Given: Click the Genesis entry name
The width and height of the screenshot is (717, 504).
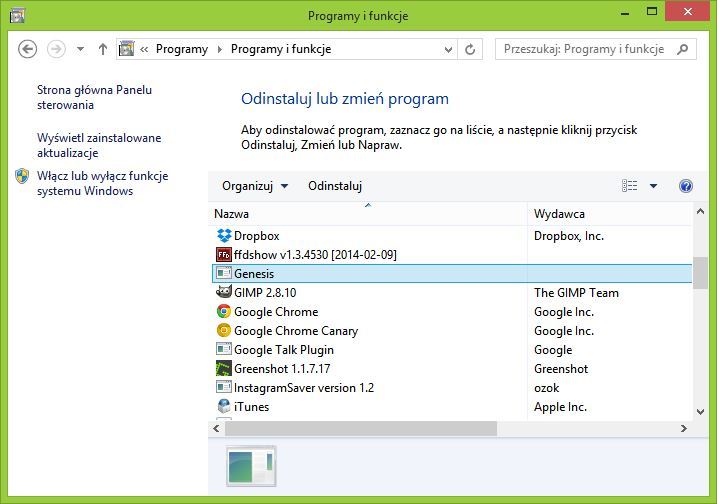Looking at the screenshot, I should click(254, 273).
